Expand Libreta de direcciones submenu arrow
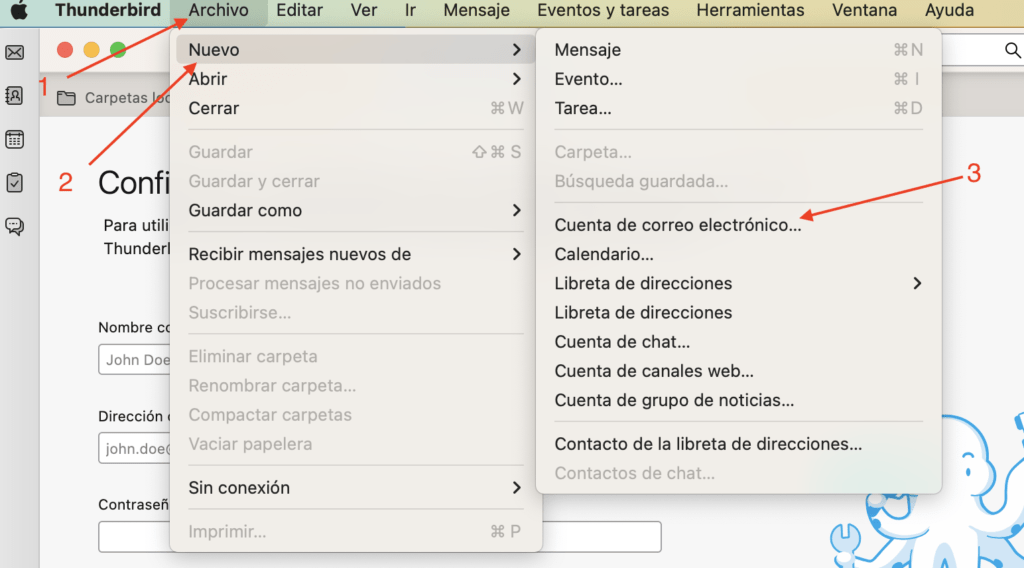1024x568 pixels. click(x=917, y=283)
